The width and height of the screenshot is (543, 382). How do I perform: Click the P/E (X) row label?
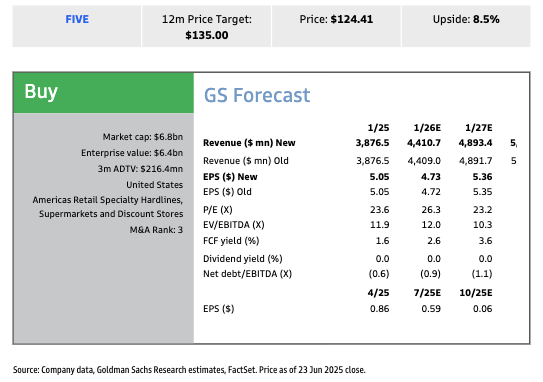tap(217, 210)
